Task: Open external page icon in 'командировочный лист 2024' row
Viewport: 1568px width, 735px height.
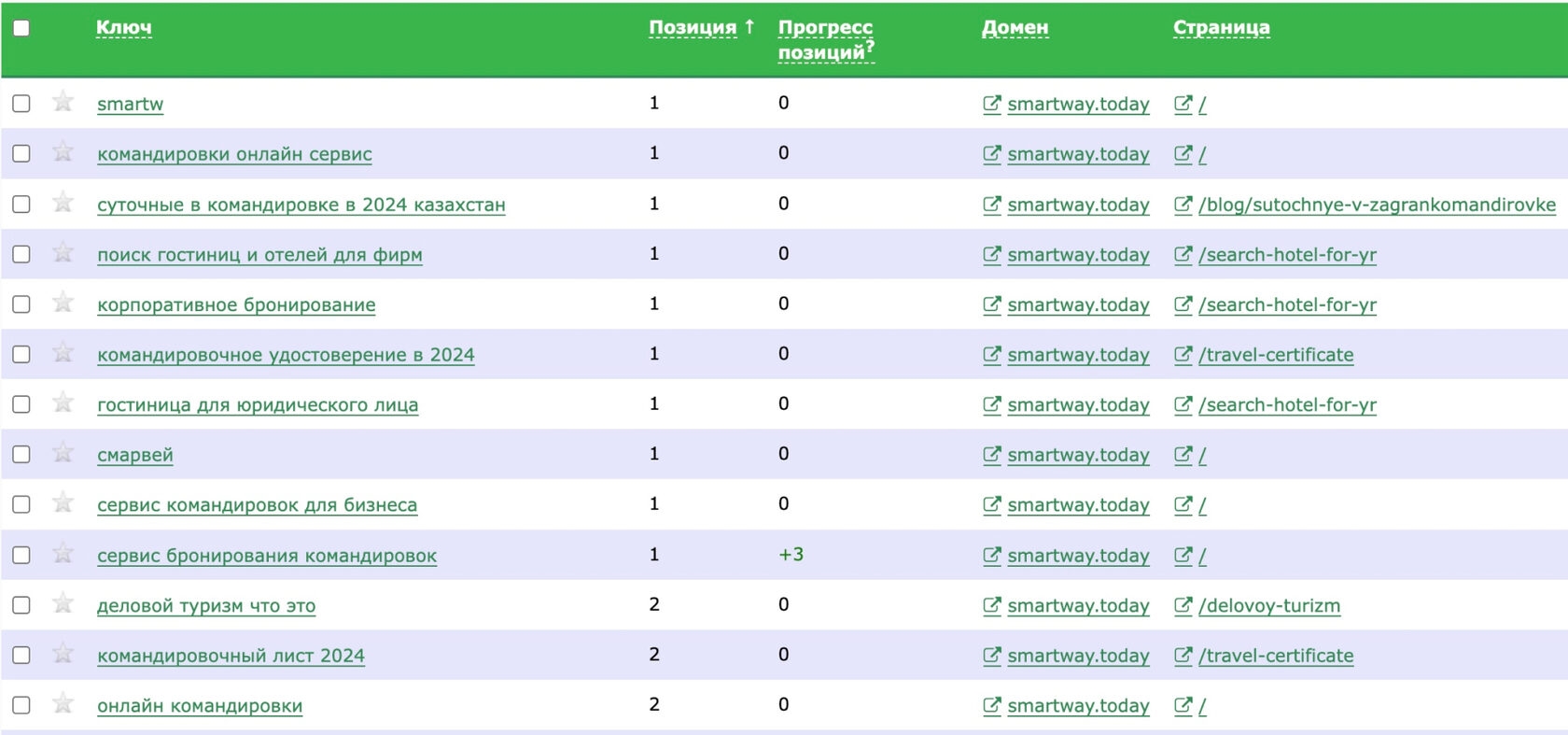Action: (1183, 656)
